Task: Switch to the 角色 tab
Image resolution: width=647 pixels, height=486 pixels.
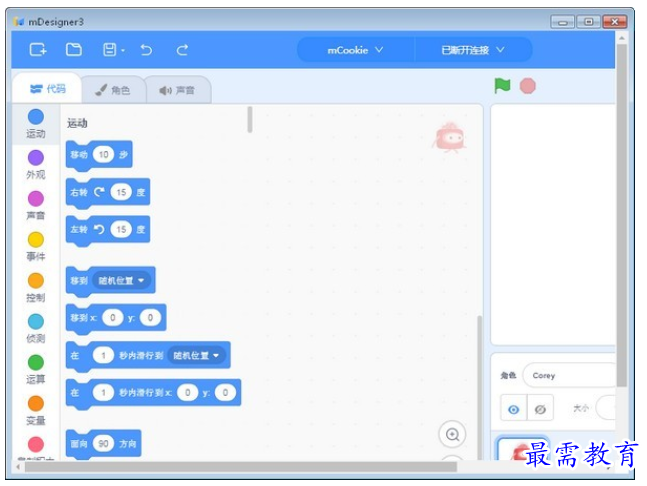Action: click(x=113, y=90)
